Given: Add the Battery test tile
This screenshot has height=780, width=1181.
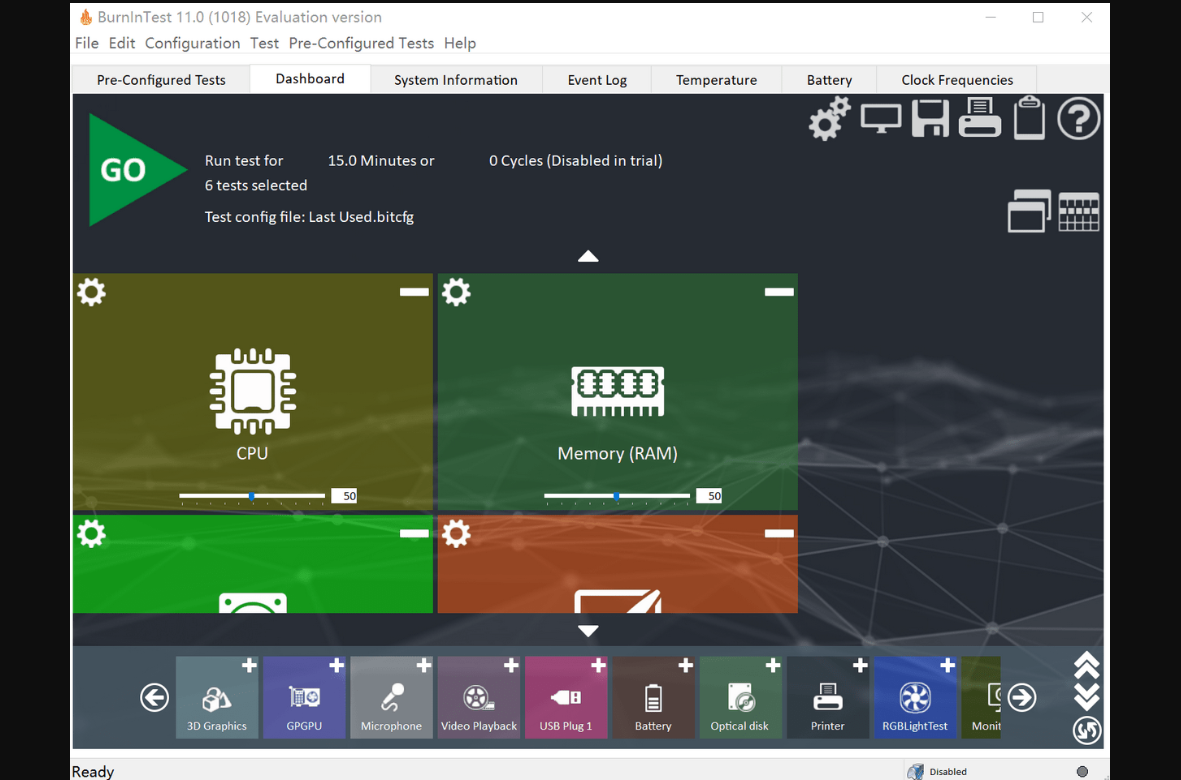Looking at the screenshot, I should point(685,666).
